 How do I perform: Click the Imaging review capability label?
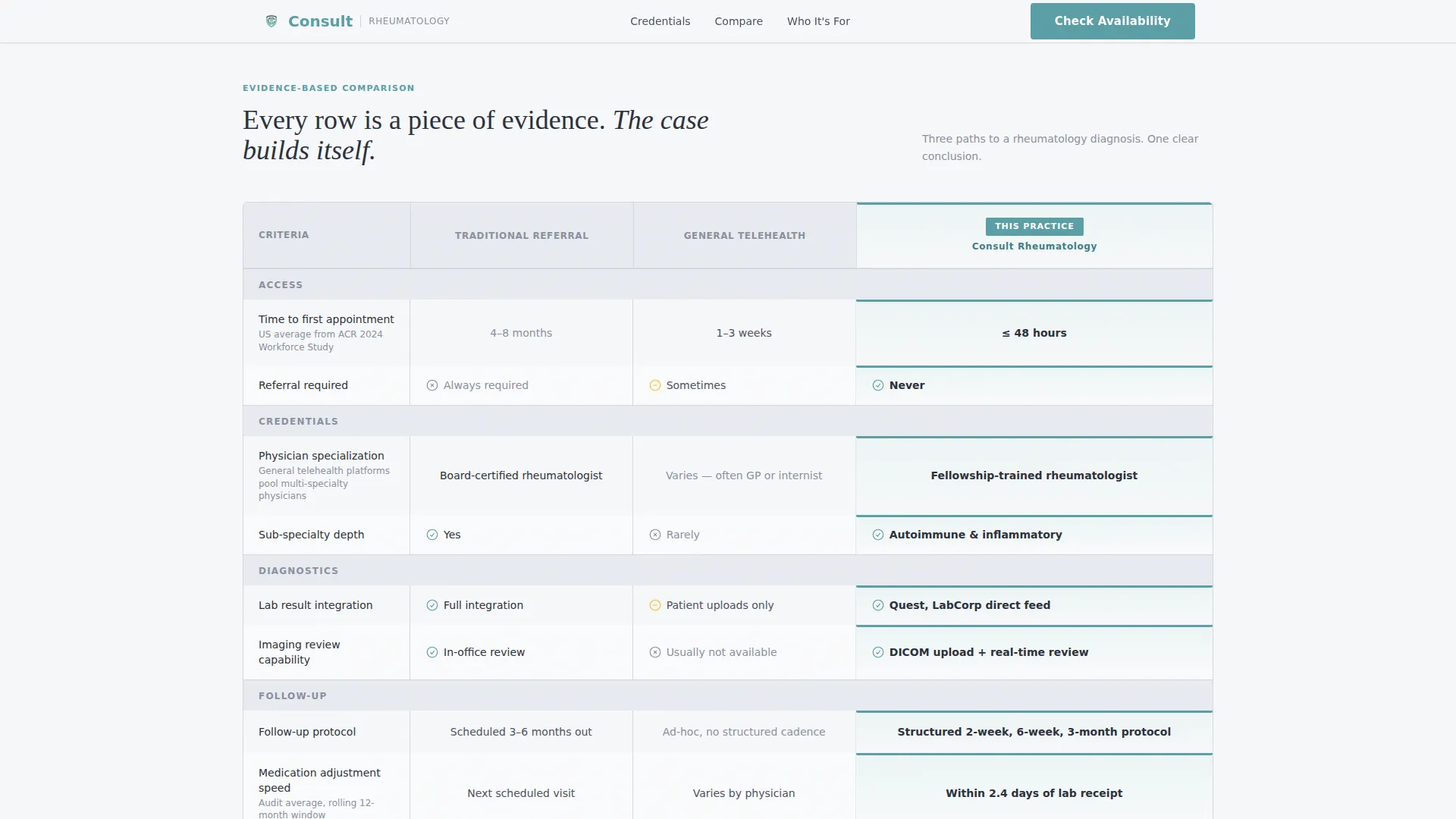(300, 652)
